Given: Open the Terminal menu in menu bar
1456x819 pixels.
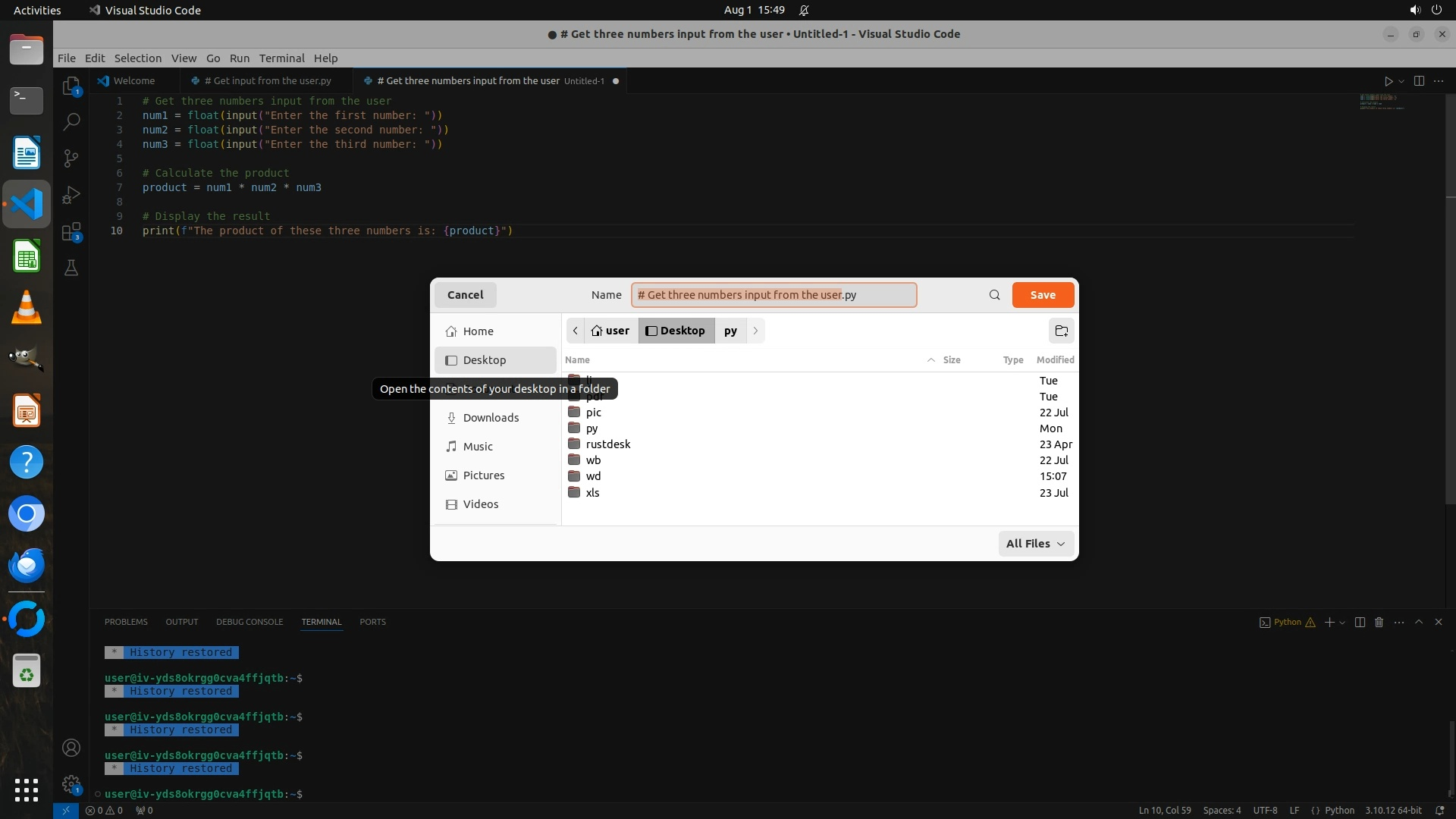Looking at the screenshot, I should point(281,58).
